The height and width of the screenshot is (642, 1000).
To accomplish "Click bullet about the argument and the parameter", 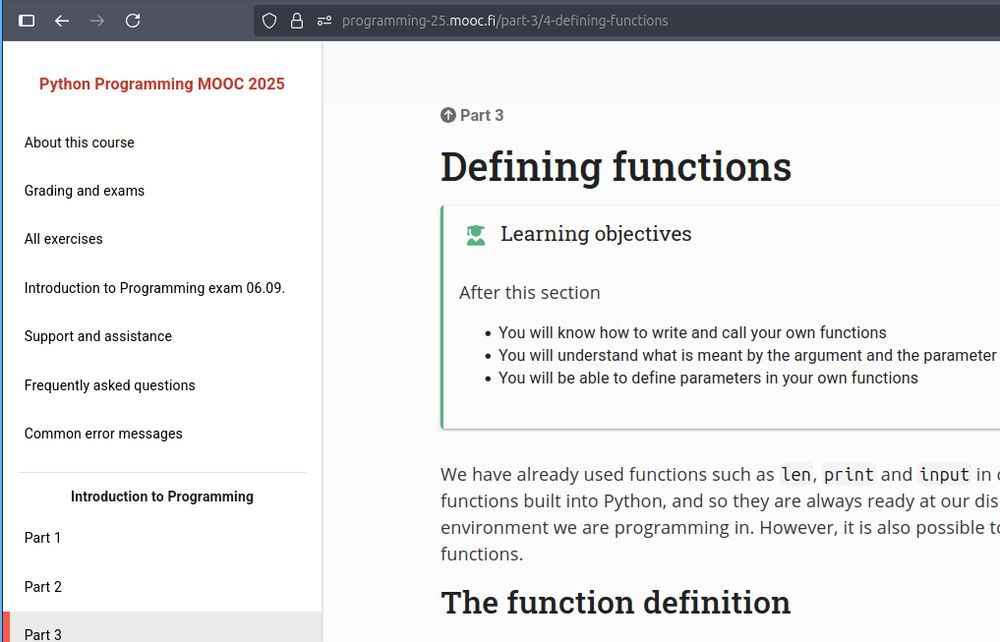I will (x=747, y=355).
